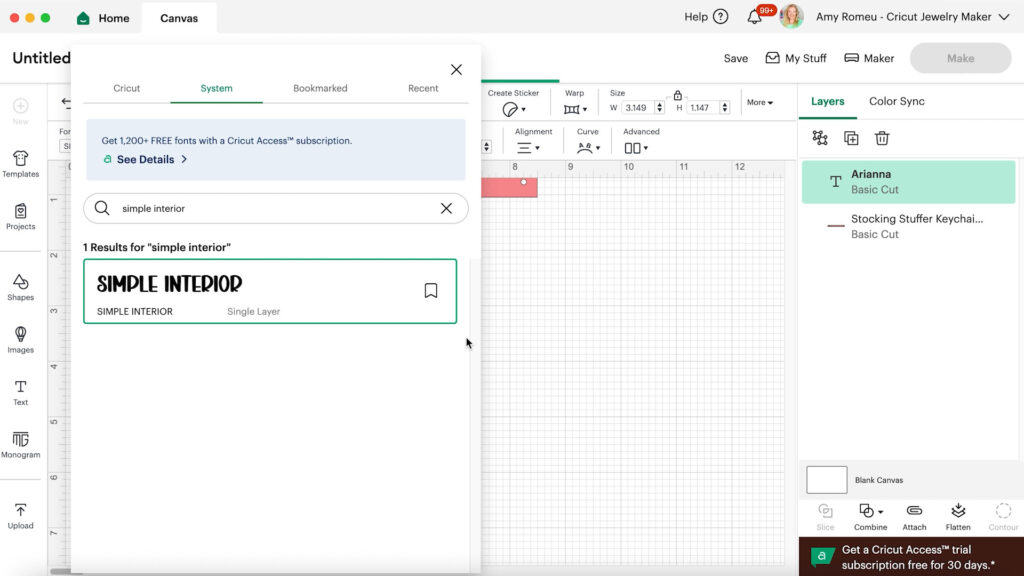
Task: Click the Blank Canvas swatch
Action: (826, 480)
